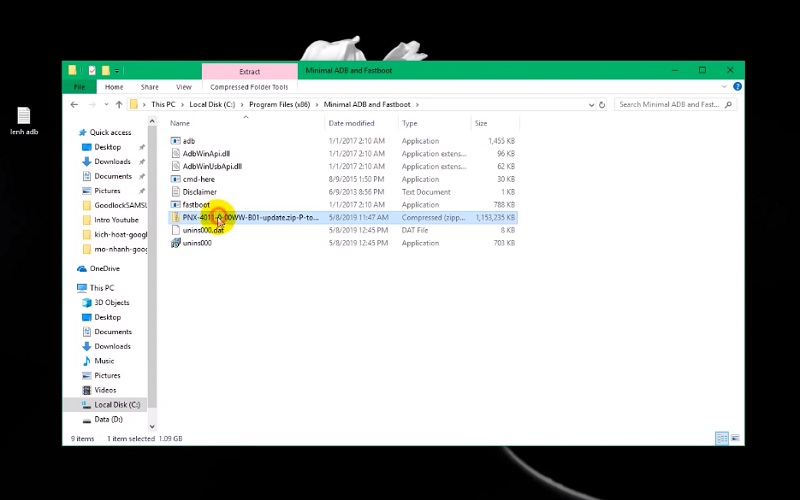Screen dimensions: 800x500
Task: Open the File menu tab
Action: (80, 87)
